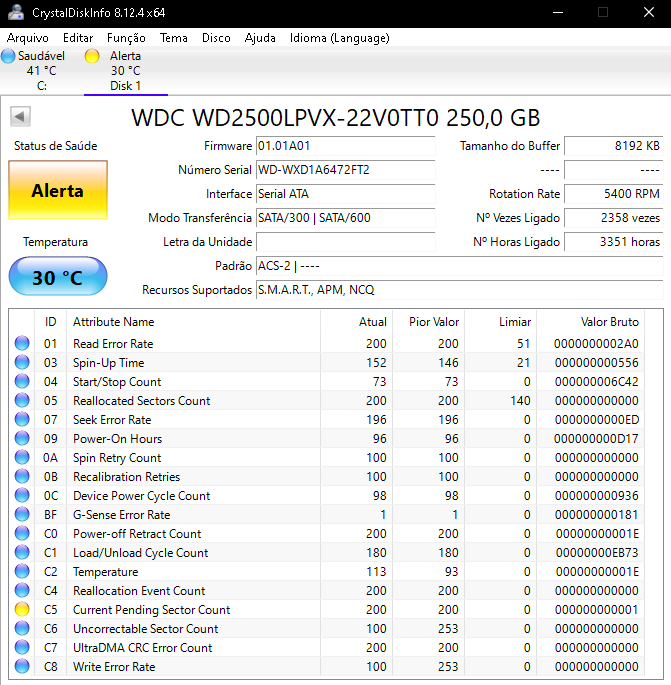Click the status icon for Write Error Rate

tap(22, 666)
